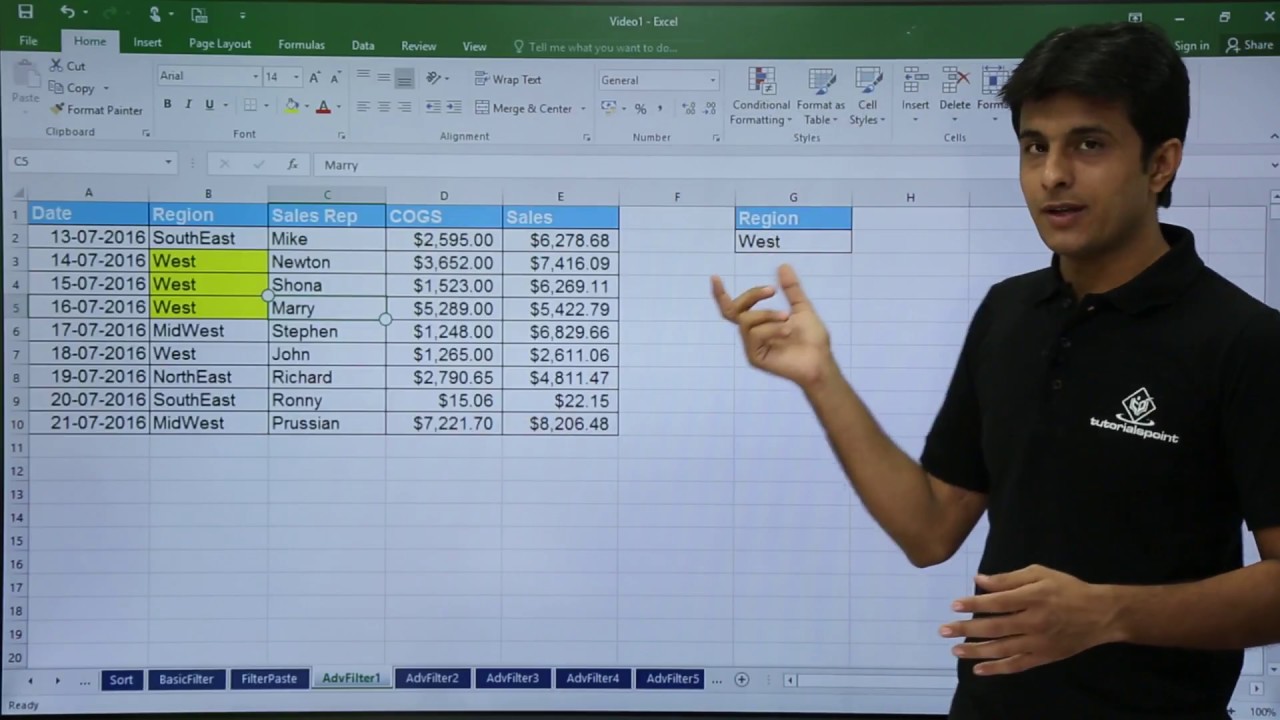Toggle middle vertical alignment
Viewport: 1280px width, 720px height.
(383, 78)
